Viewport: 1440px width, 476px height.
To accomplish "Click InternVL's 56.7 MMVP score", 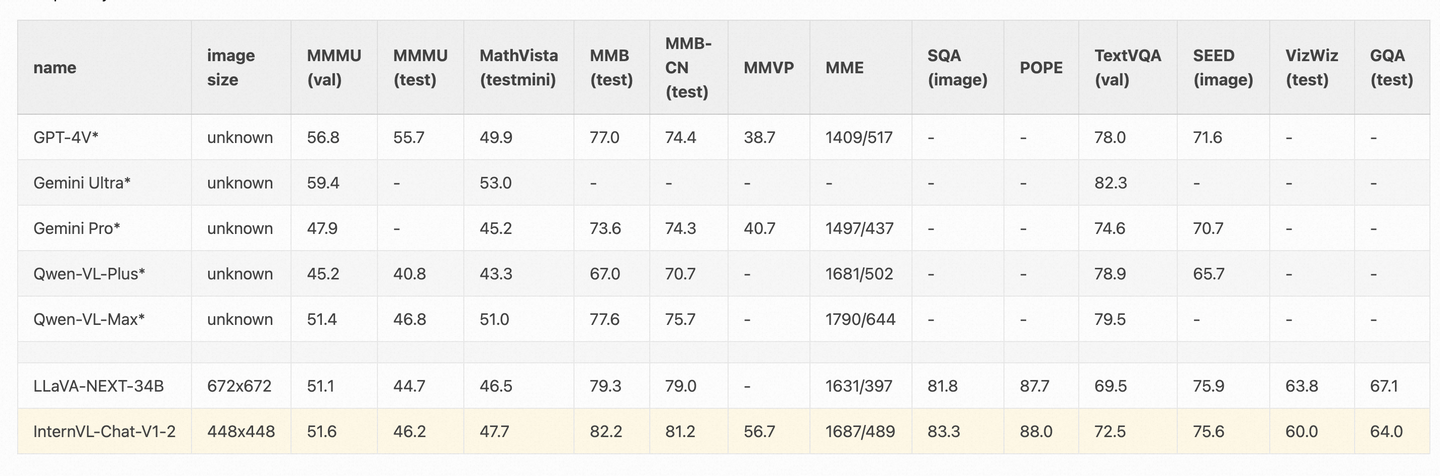I will pyautogui.click(x=760, y=431).
